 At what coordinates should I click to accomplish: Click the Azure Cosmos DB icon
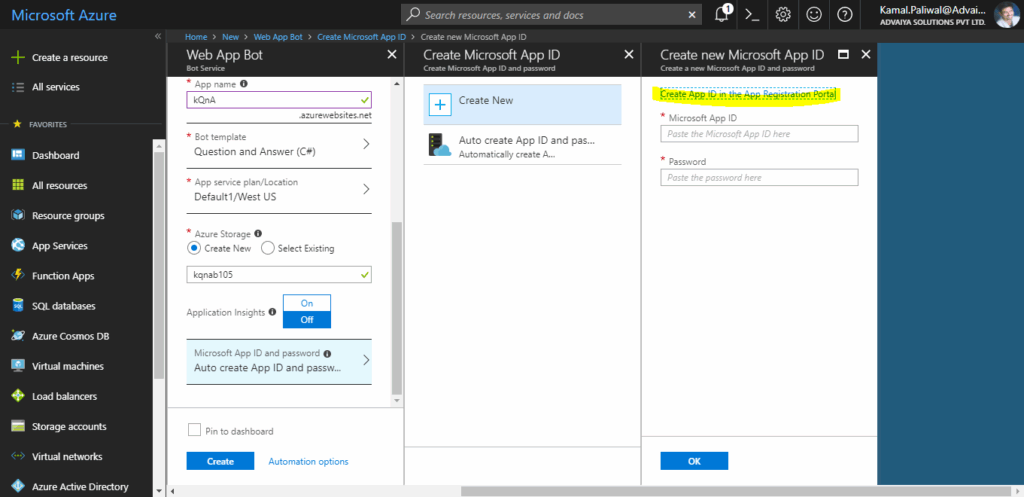pos(18,336)
